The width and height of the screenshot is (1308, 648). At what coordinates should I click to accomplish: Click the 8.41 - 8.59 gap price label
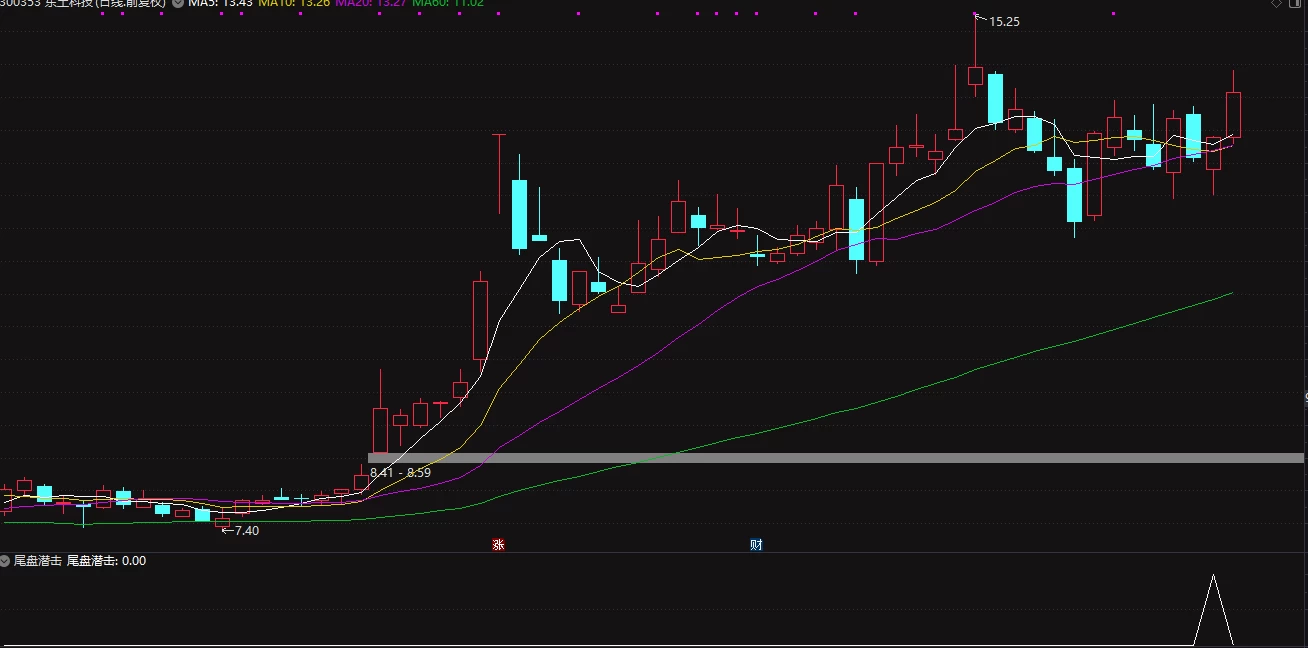(400, 472)
